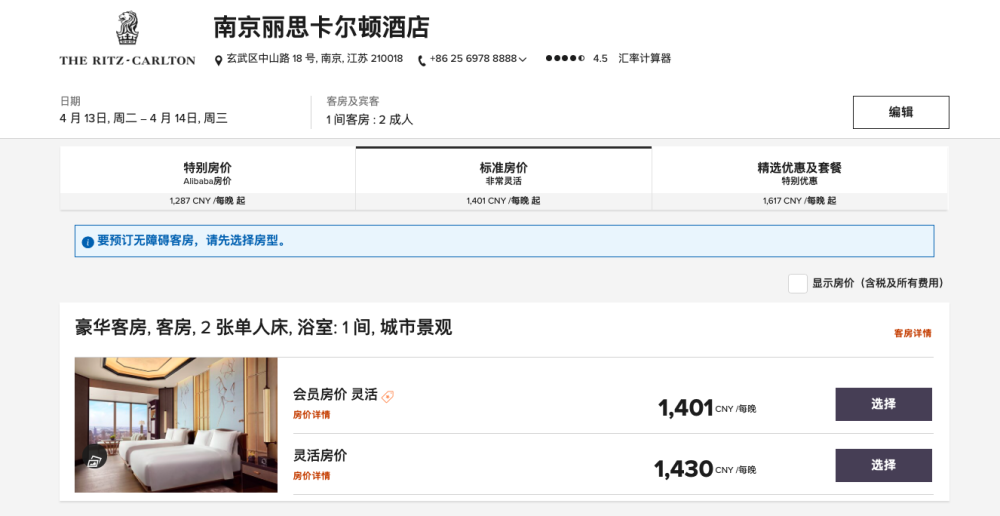The image size is (1000, 516).
Task: Click the 4.5 rating dots
Action: 565,58
